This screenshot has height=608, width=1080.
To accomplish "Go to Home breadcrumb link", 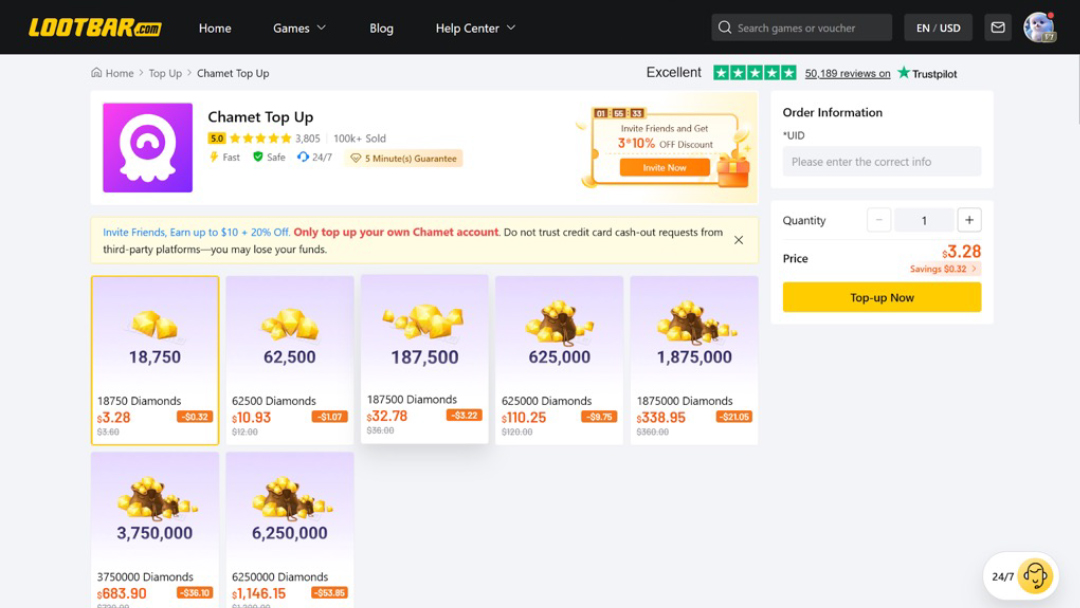I will click(119, 73).
